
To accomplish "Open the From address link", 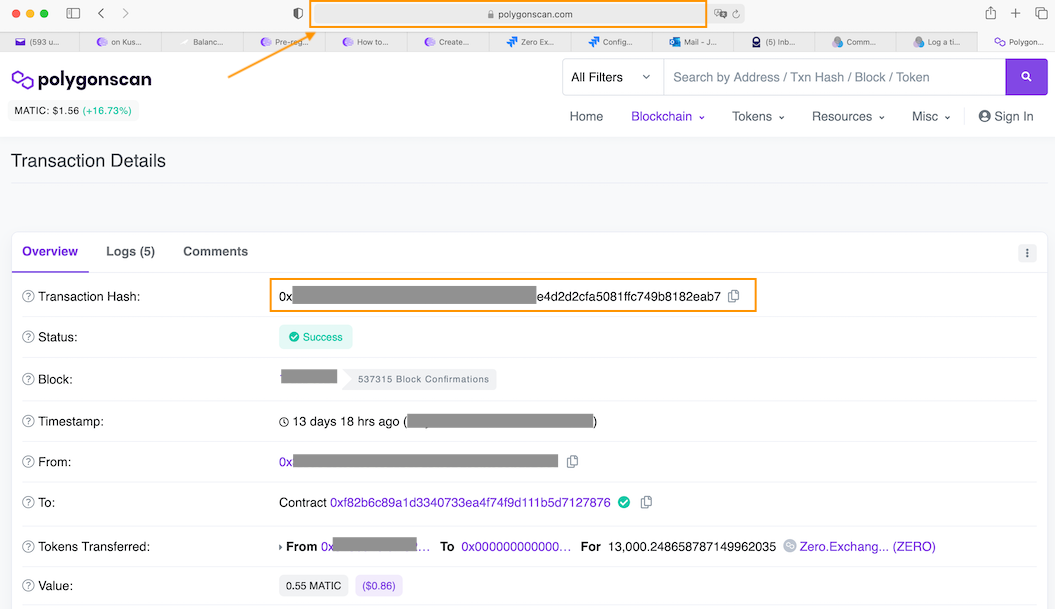I will pos(419,462).
